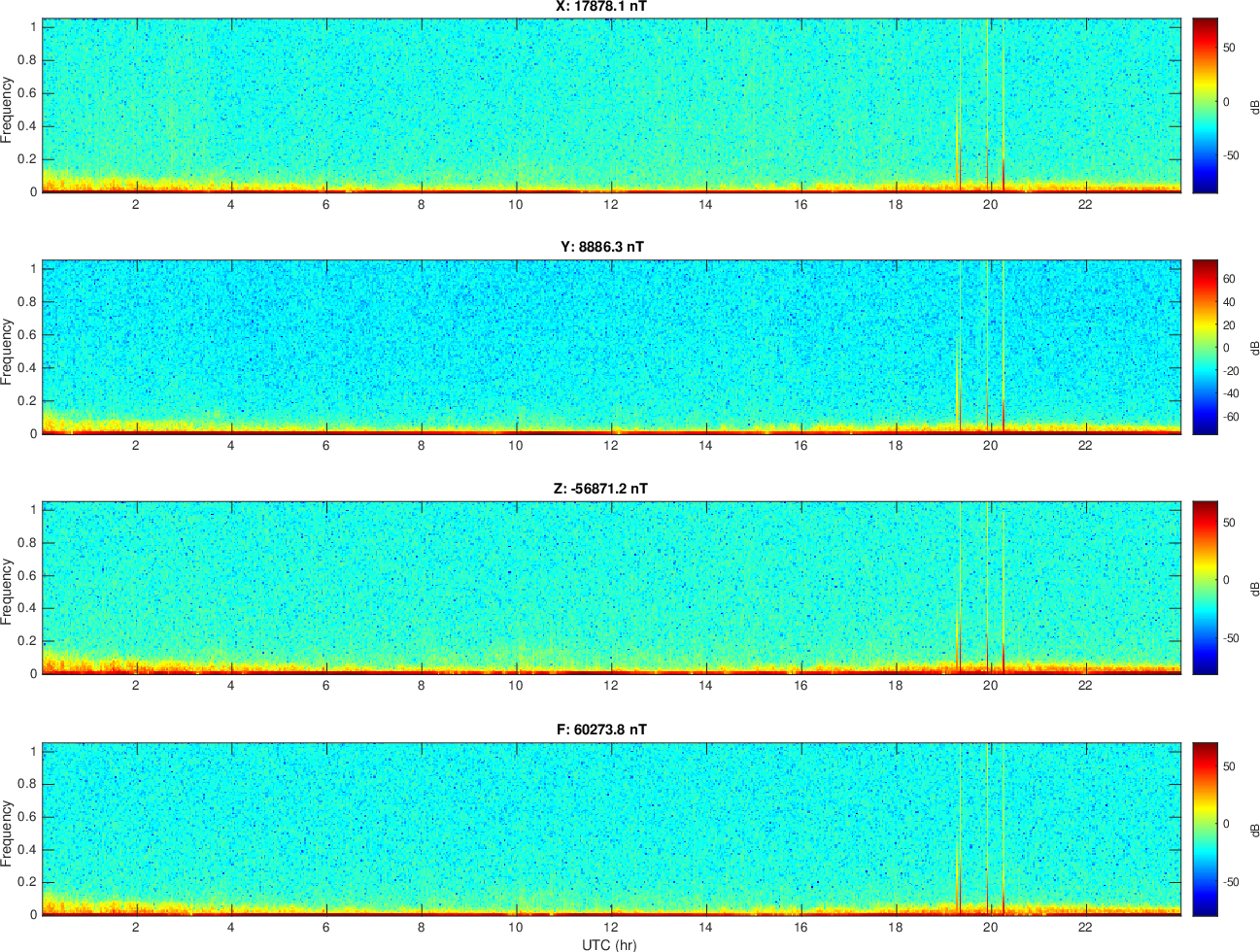The height and width of the screenshot is (952, 1260).
Task: Click the Frequency label of the Z plot
Action: (x=8, y=592)
